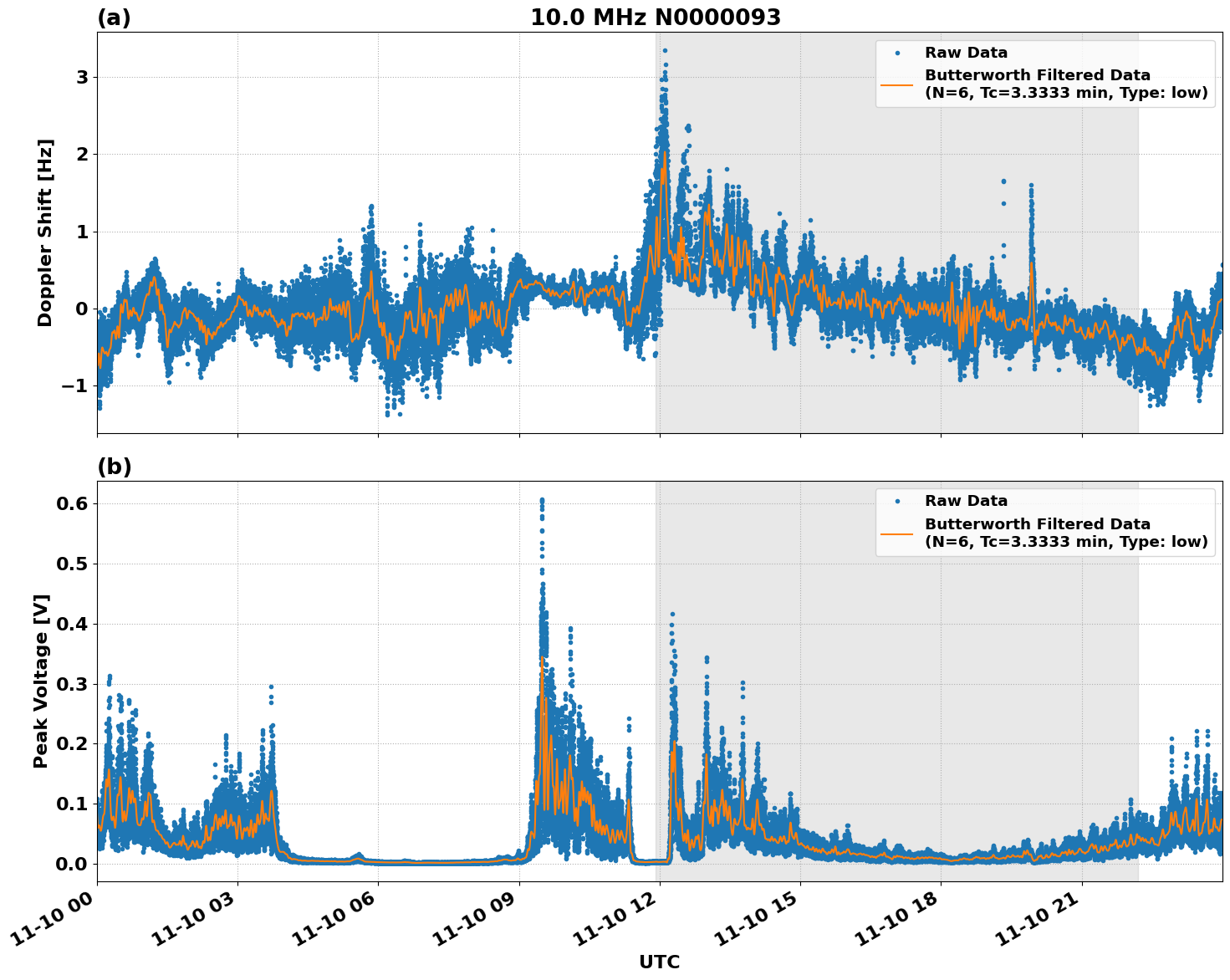
Task: Click the 0.6 voltage peak near 11-10 09
Action: pyautogui.click(x=542, y=499)
